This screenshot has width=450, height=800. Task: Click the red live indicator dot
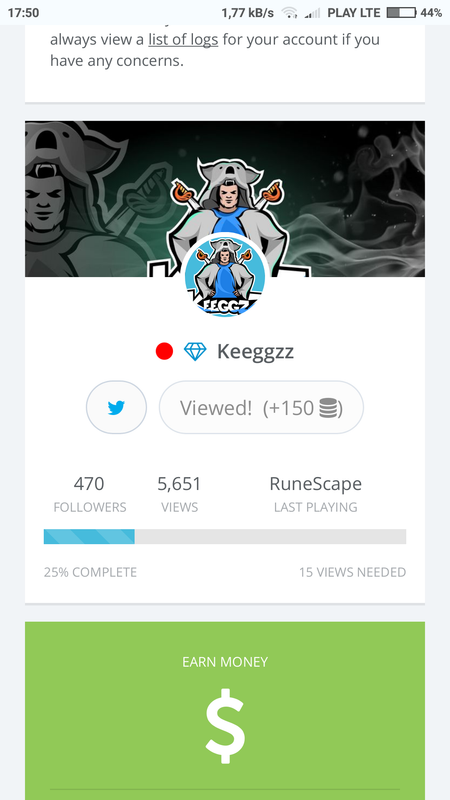(164, 352)
